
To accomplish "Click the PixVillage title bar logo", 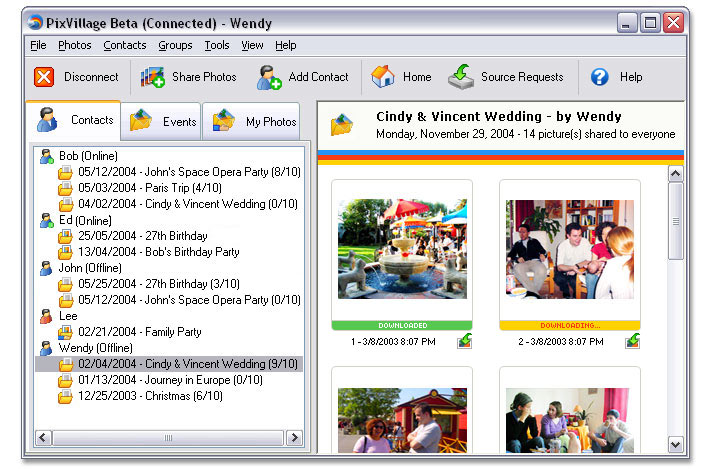I will click(x=35, y=22).
